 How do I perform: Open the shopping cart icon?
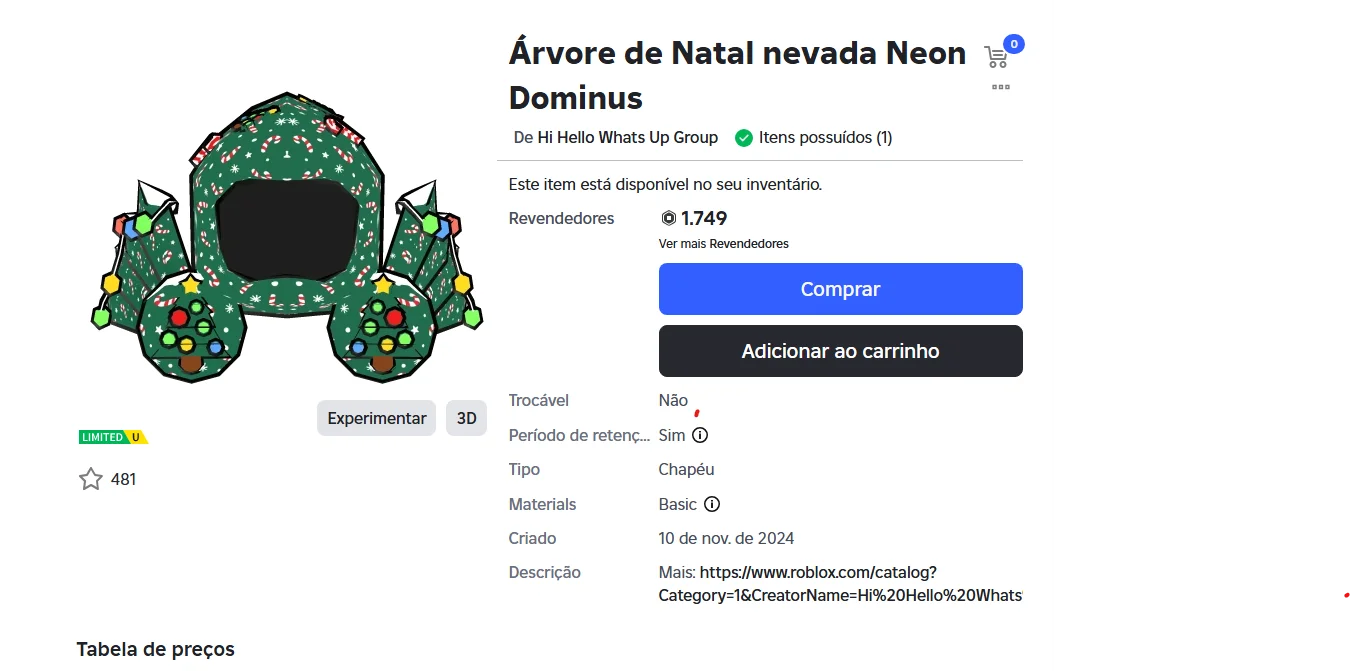(x=996, y=57)
